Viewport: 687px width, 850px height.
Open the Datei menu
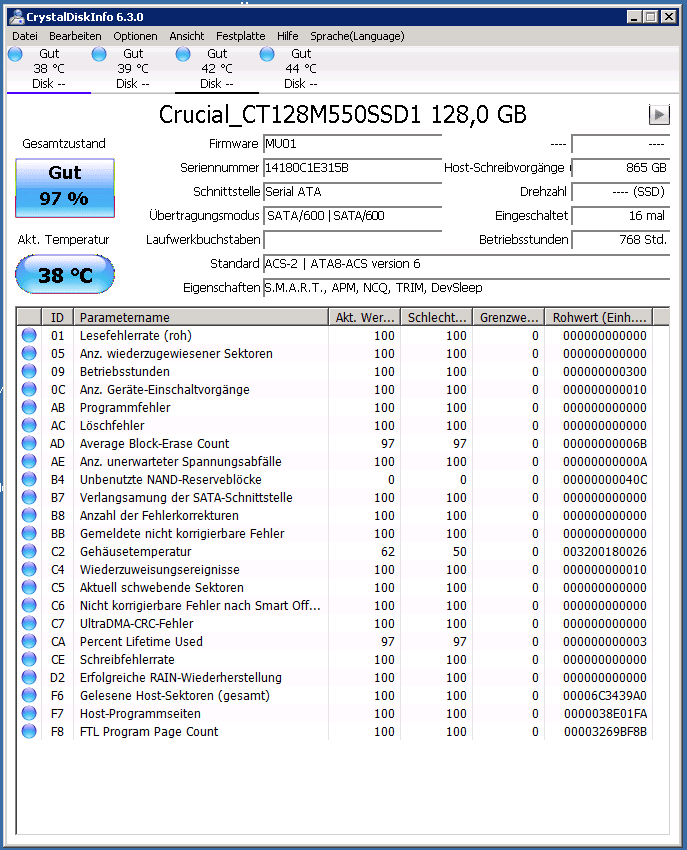(x=25, y=36)
